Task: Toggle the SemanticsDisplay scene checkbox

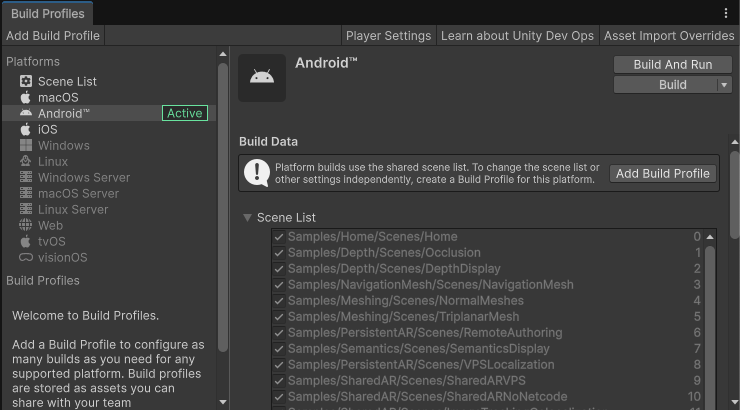Action: (x=279, y=349)
